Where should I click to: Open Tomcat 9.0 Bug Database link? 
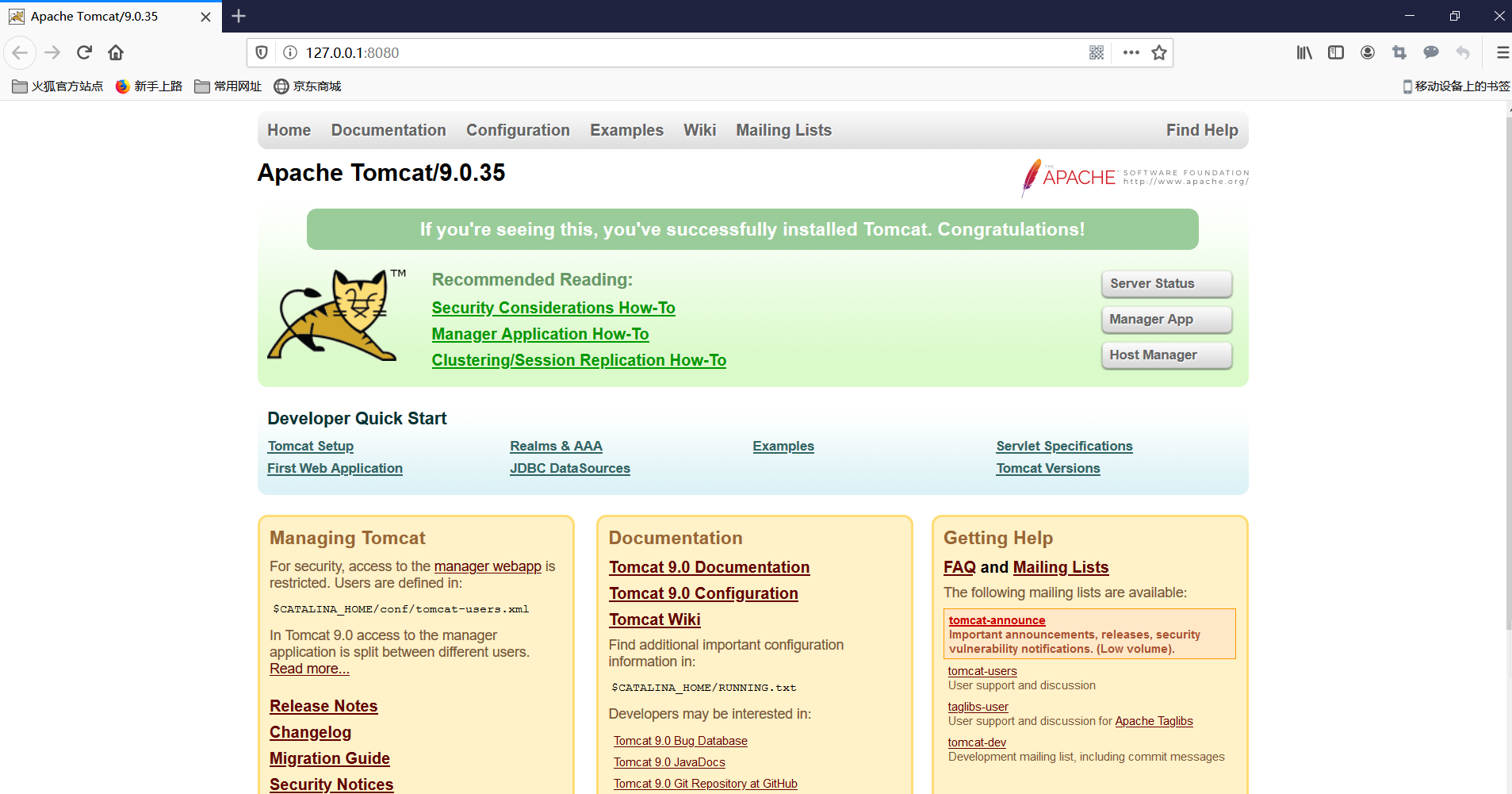pos(680,741)
